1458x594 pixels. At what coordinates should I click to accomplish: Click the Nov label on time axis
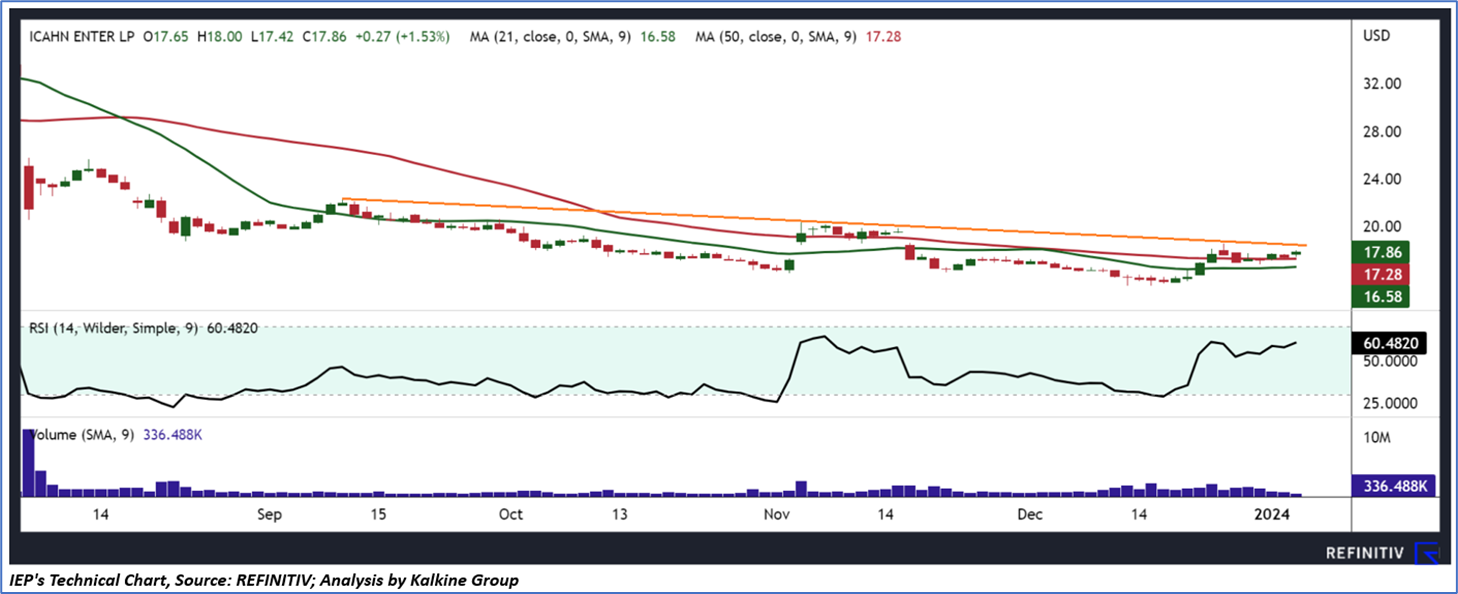pos(776,514)
